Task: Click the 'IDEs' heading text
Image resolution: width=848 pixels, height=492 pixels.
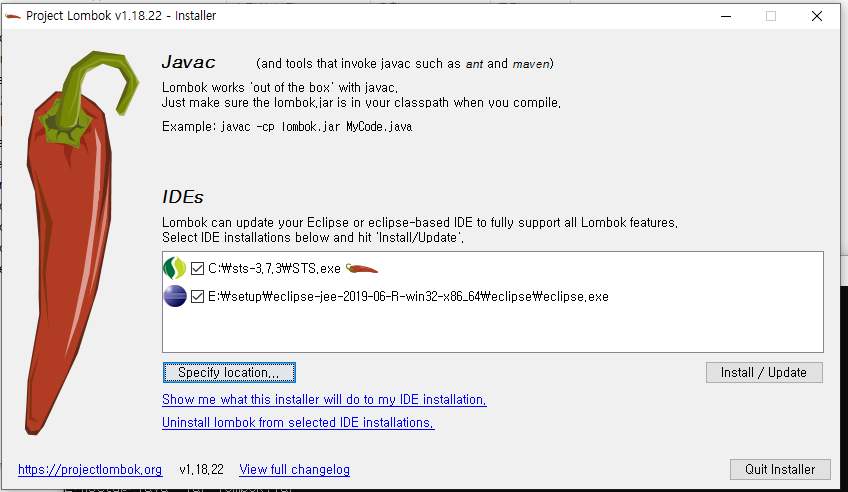Action: tap(183, 197)
